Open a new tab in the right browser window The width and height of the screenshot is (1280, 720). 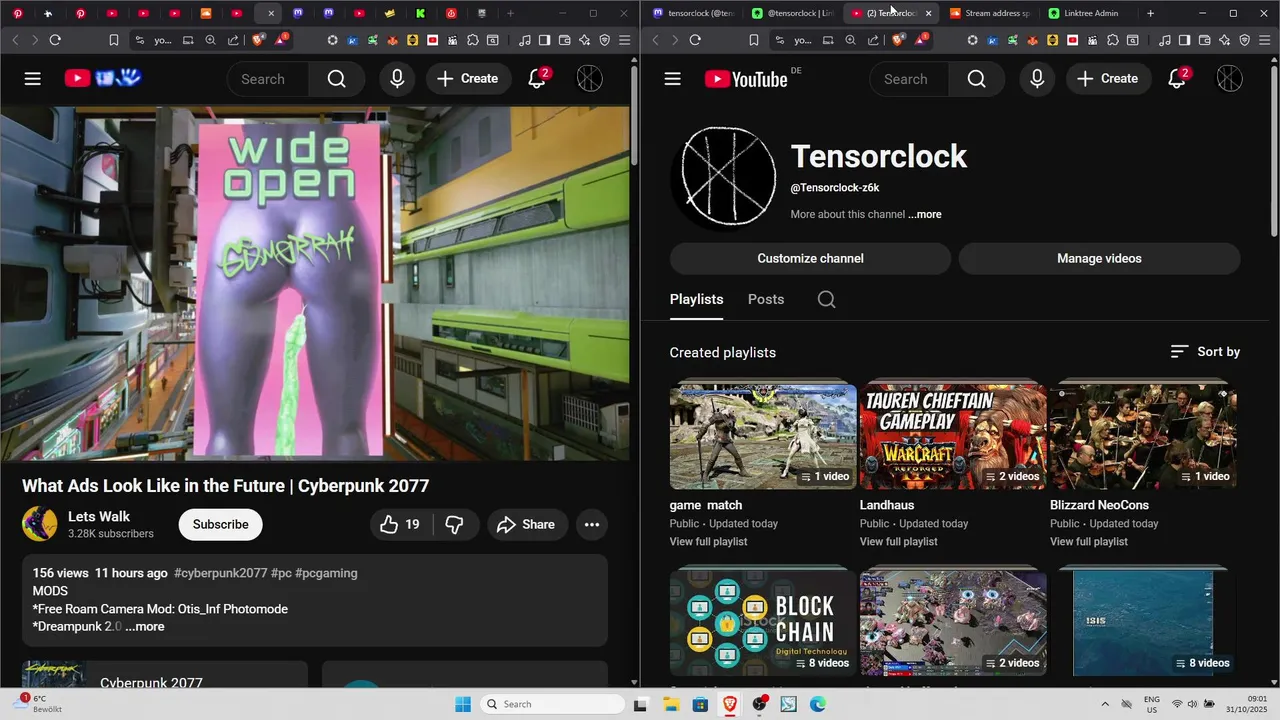click(x=1150, y=13)
